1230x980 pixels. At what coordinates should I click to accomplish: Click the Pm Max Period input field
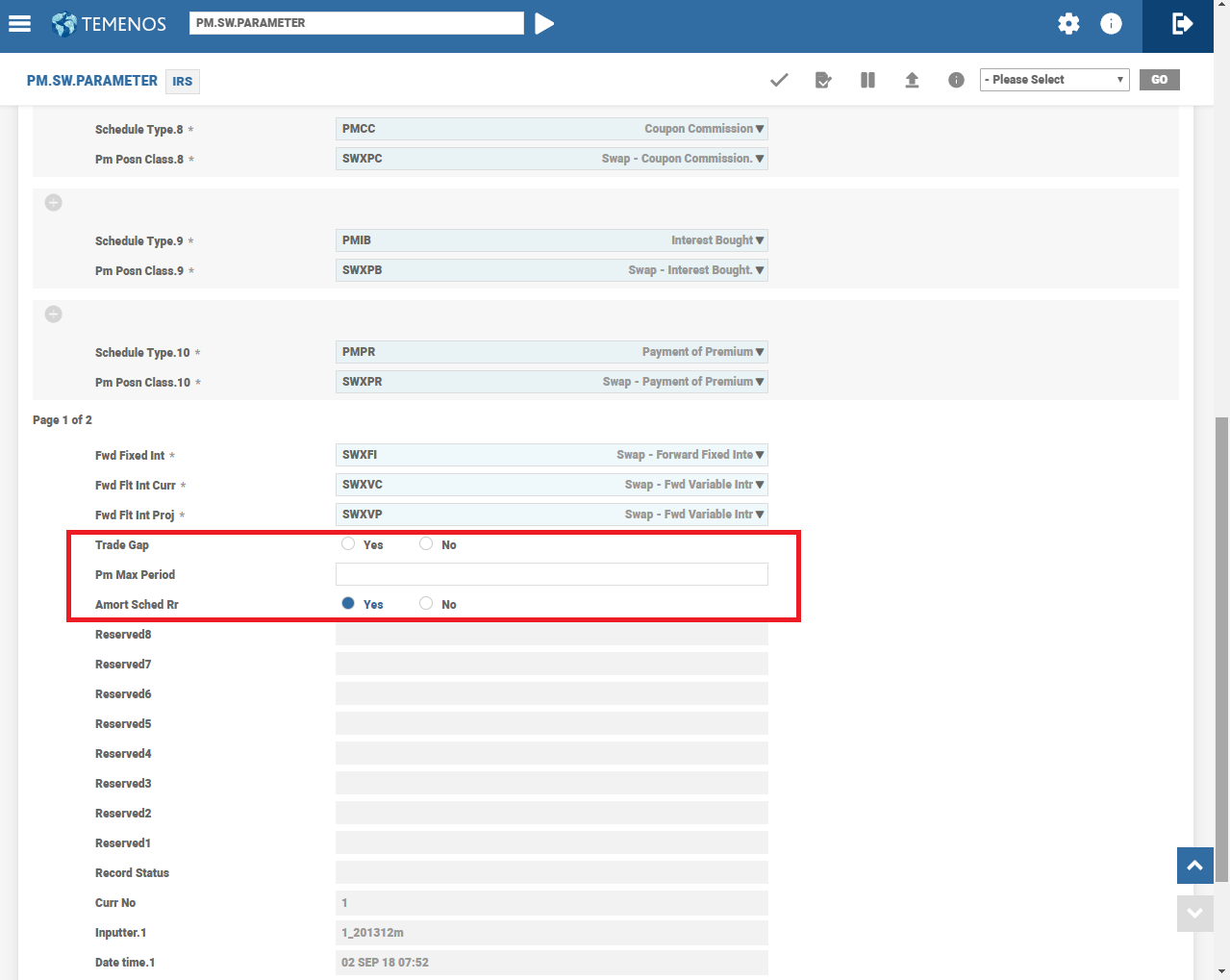[x=551, y=574]
